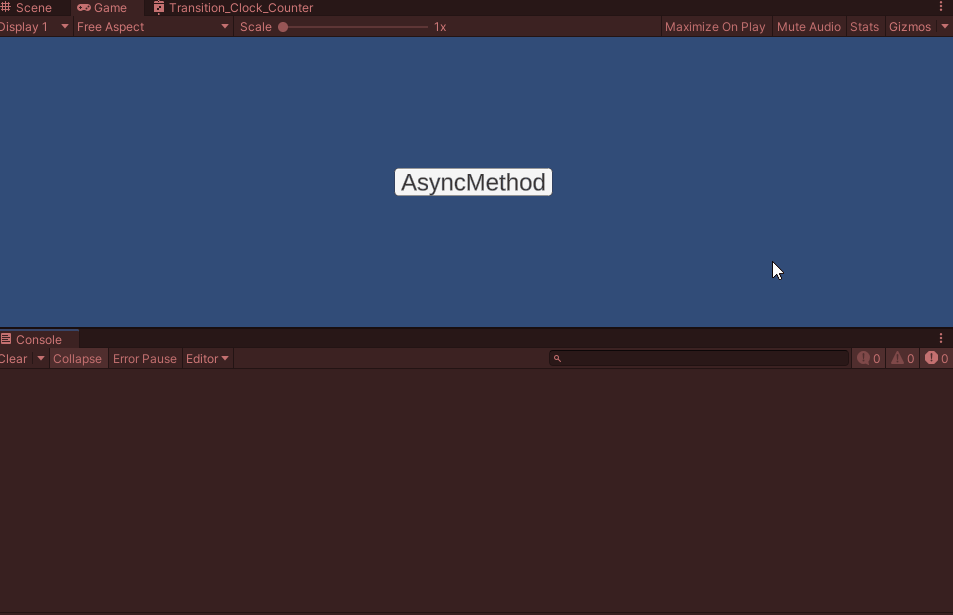Open the Gizmos dropdown arrow
This screenshot has width=953, height=615.
944,27
